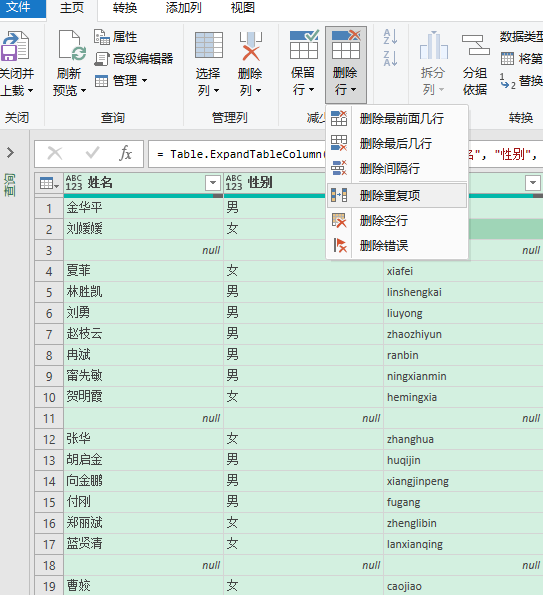Choose 删除空行 from menu

[397, 220]
